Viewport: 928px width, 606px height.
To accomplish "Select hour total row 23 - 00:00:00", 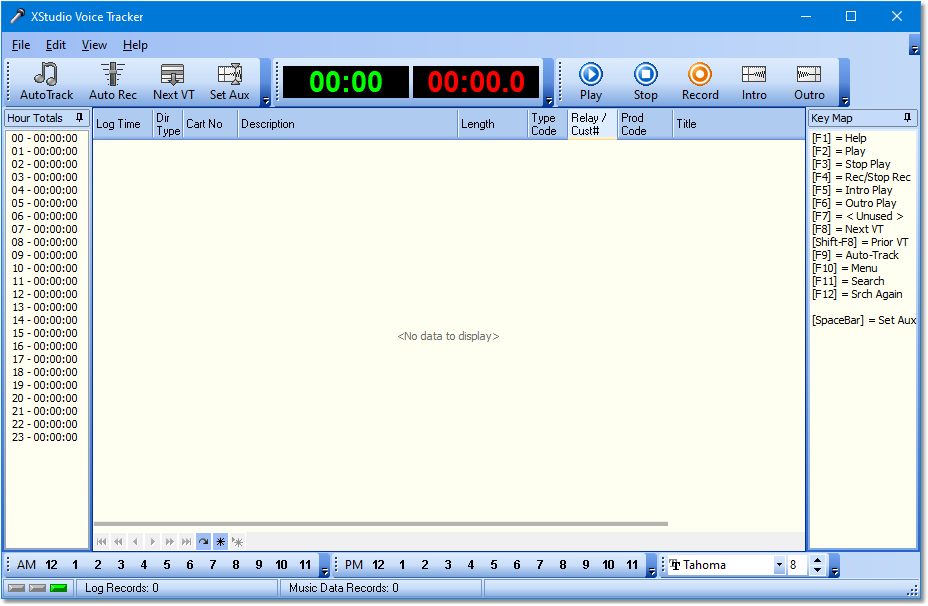I will 45,438.
